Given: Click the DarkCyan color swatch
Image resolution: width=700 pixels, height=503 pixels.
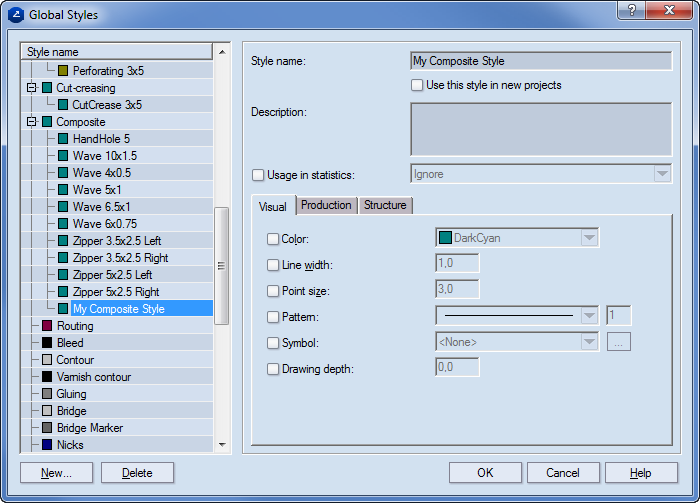Looking at the screenshot, I should (445, 238).
